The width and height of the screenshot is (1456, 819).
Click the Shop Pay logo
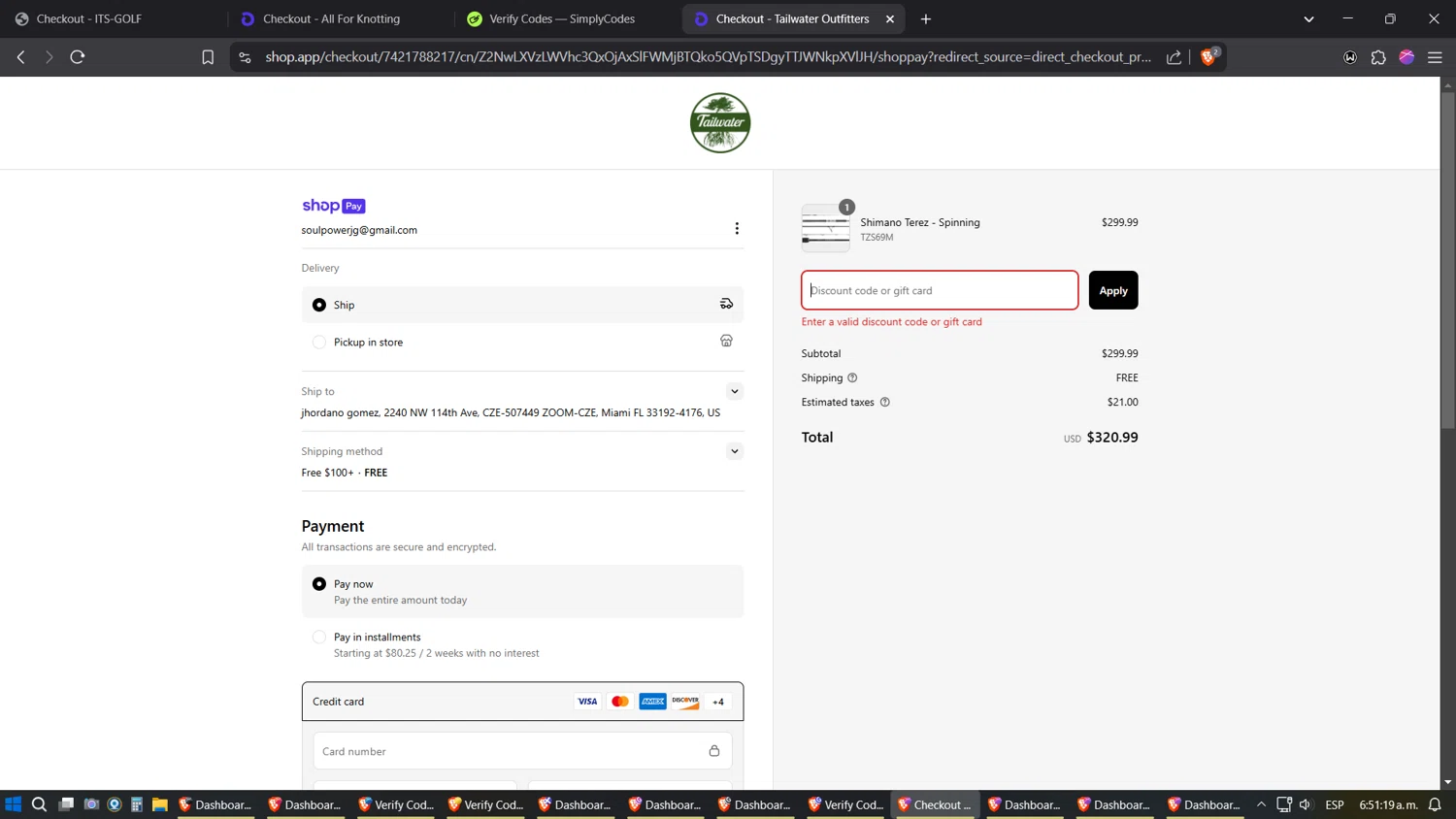333,206
